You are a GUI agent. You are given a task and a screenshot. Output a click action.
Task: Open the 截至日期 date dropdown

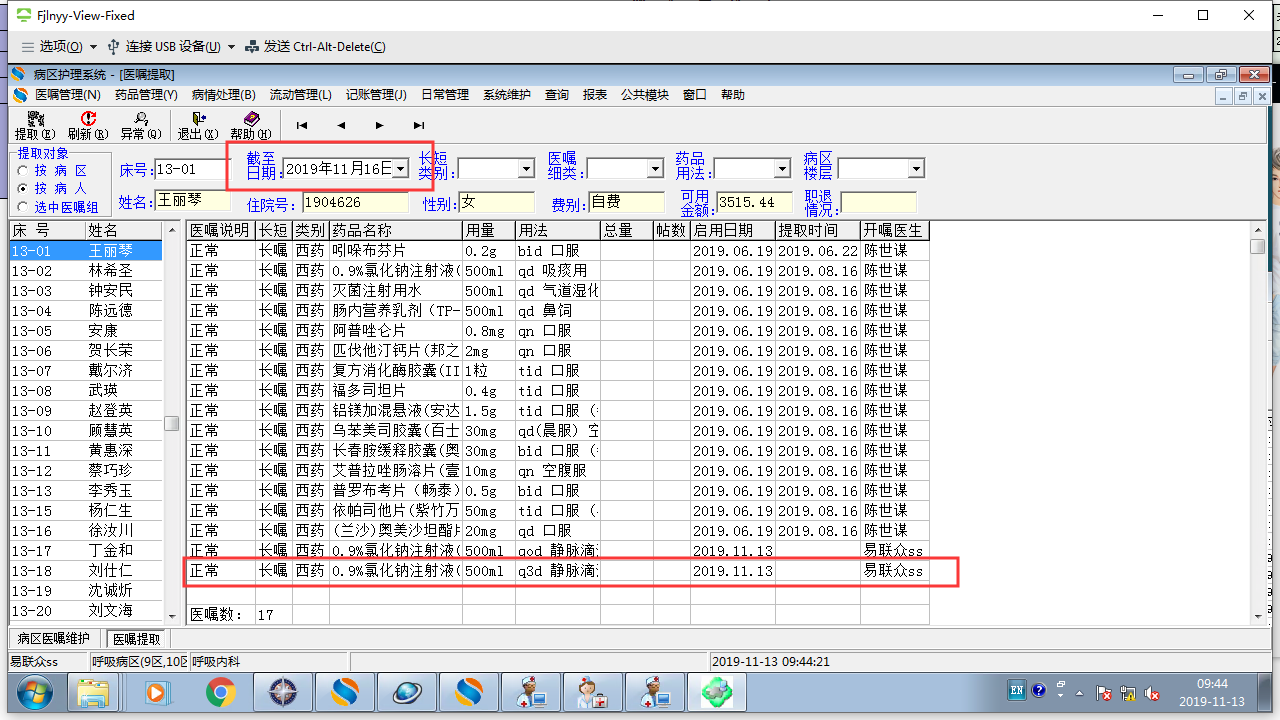coord(401,169)
